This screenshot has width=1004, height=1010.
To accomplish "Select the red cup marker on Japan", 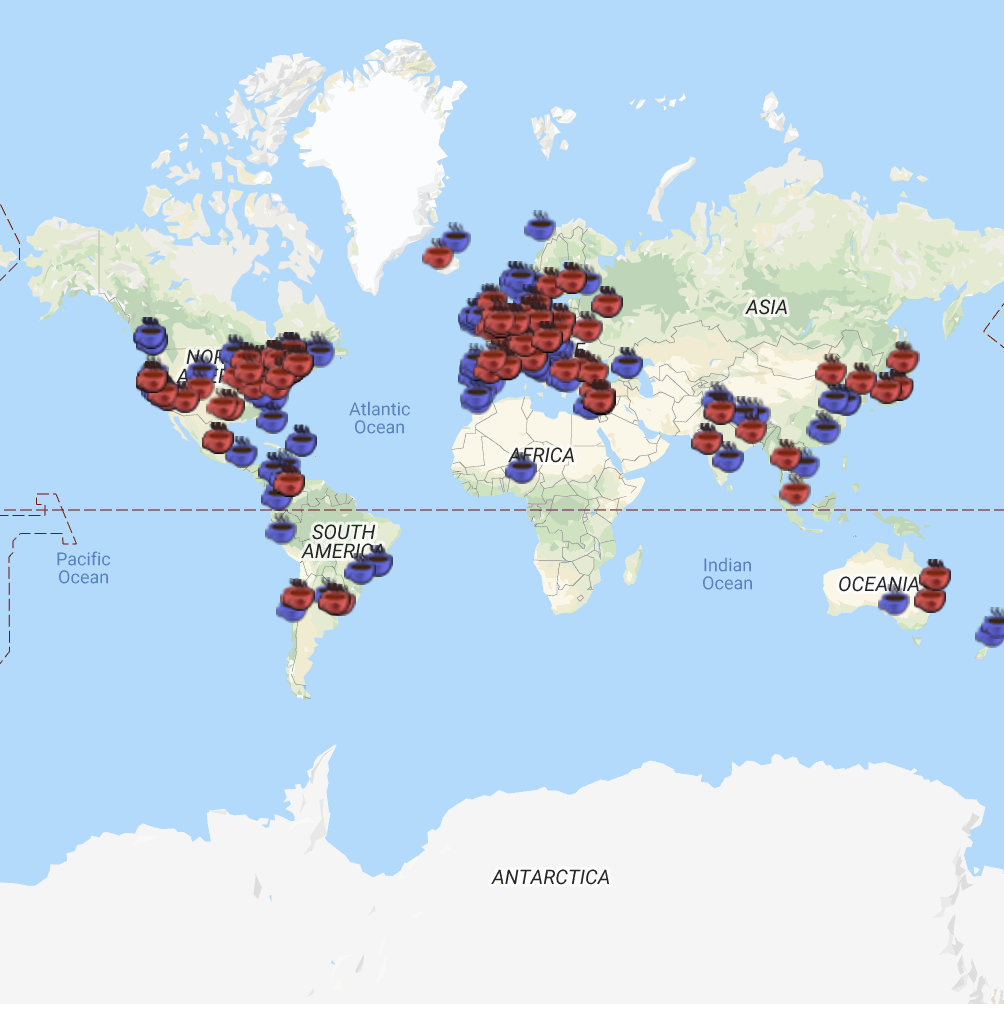I will pyautogui.click(x=902, y=357).
